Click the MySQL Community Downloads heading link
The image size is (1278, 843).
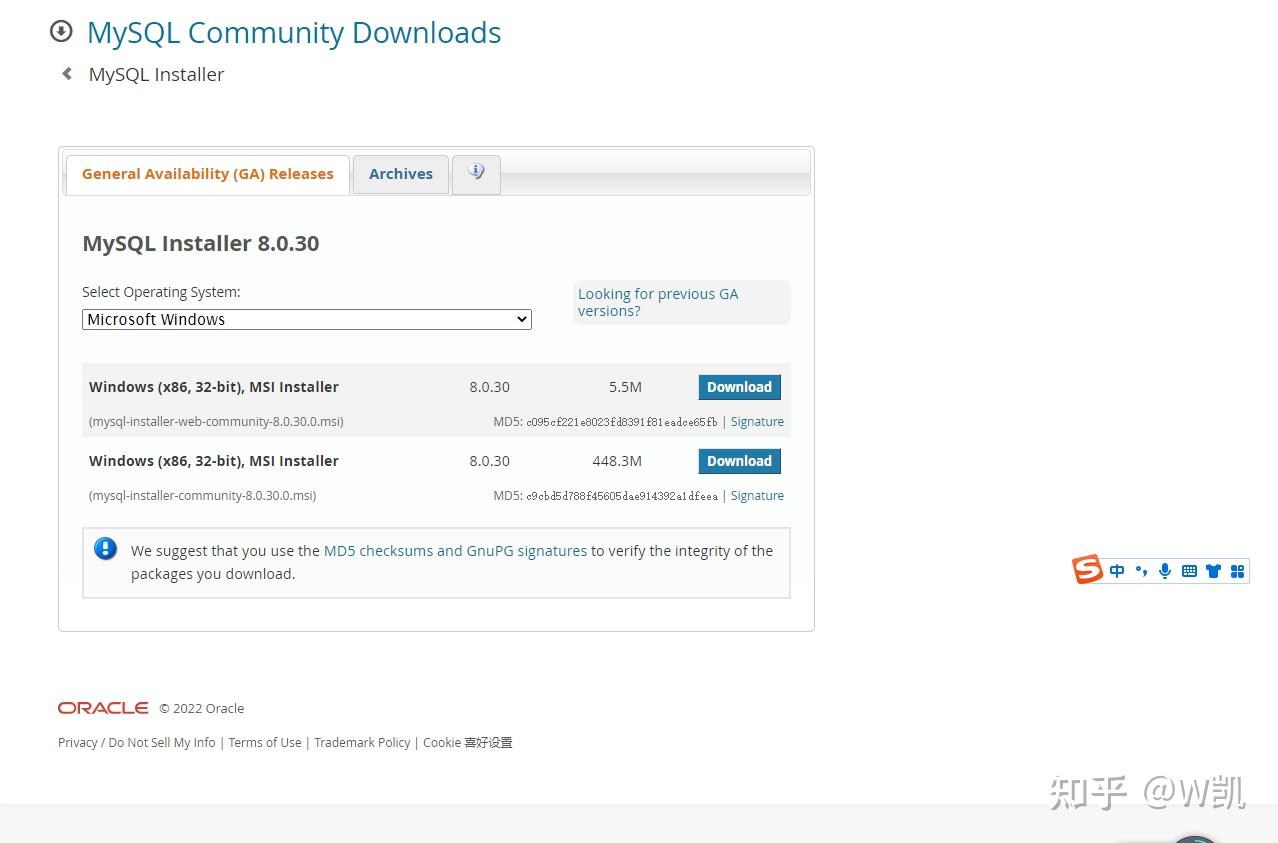coord(294,33)
